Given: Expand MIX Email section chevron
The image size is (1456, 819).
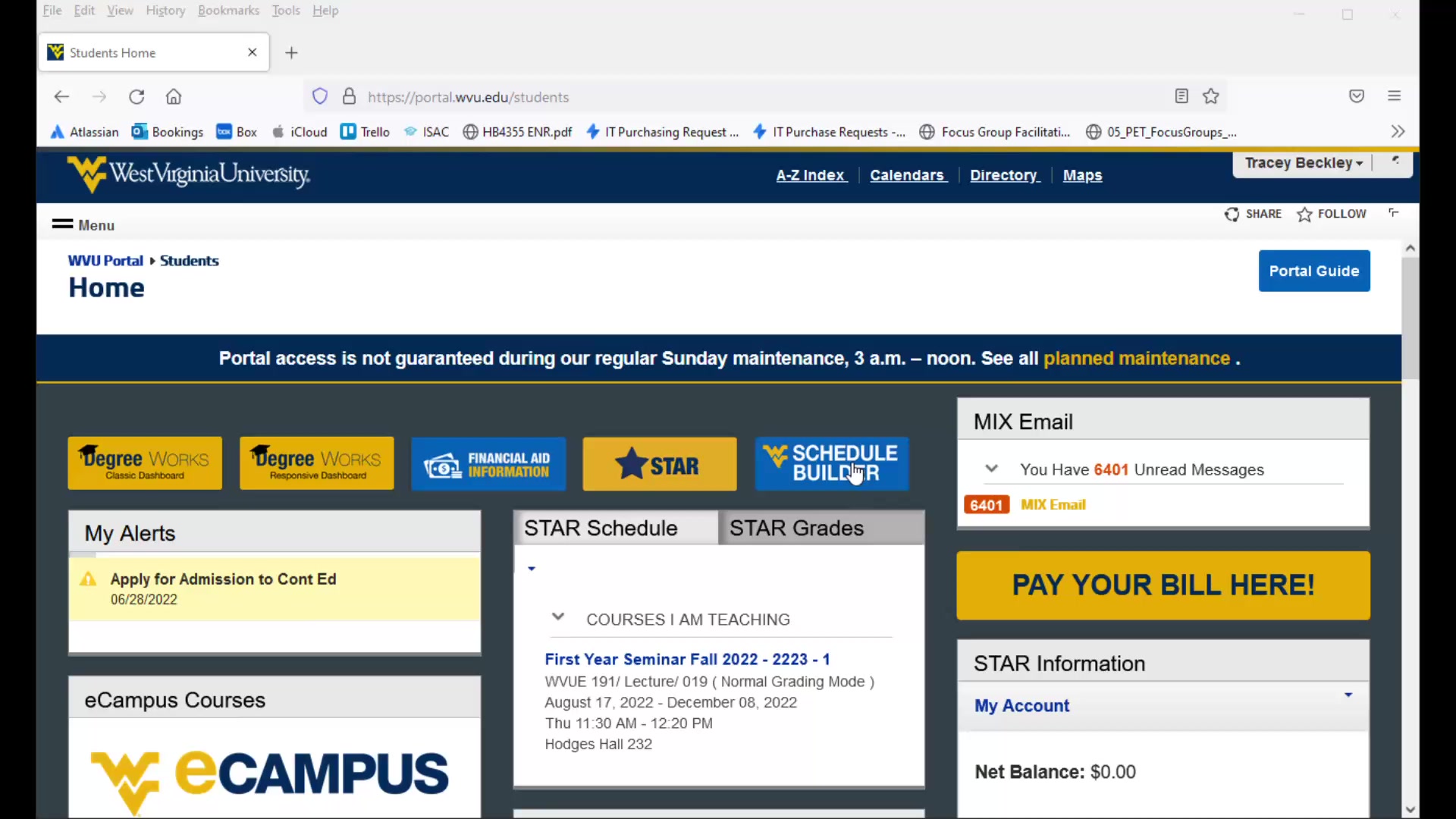Looking at the screenshot, I should coord(991,468).
